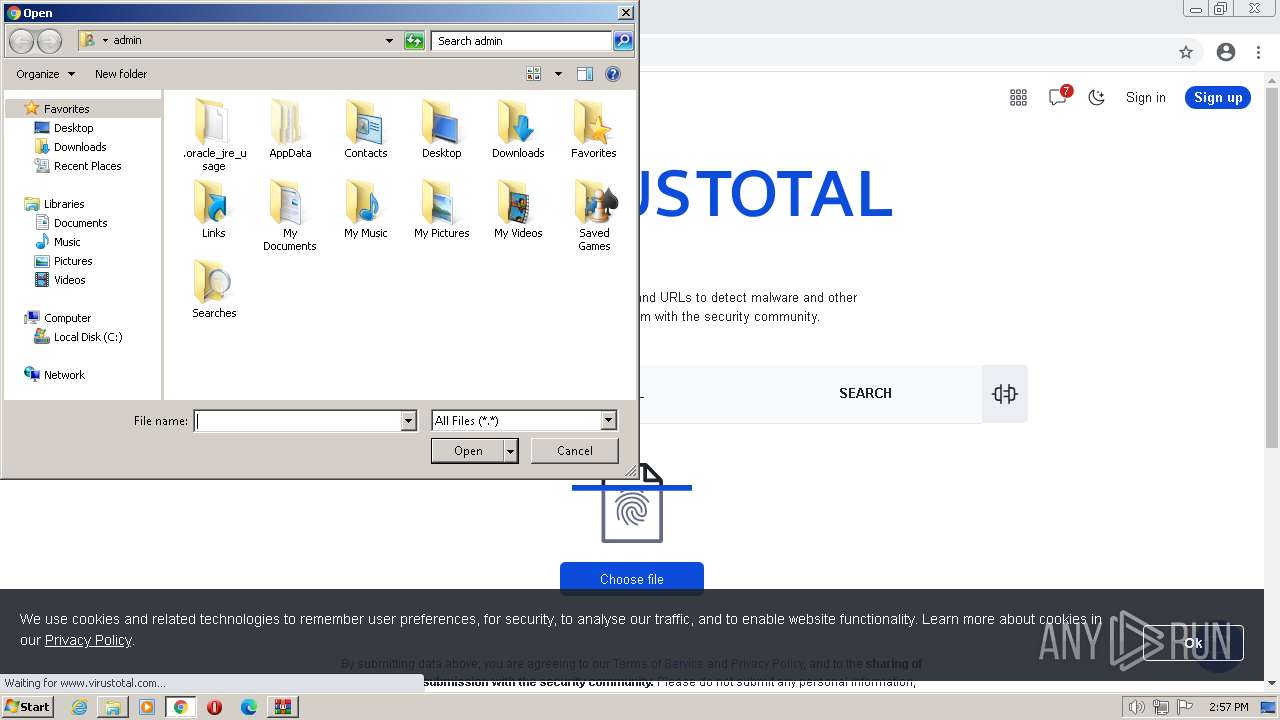Select Pictures library
Image resolution: width=1280 pixels, height=720 pixels.
73,261
